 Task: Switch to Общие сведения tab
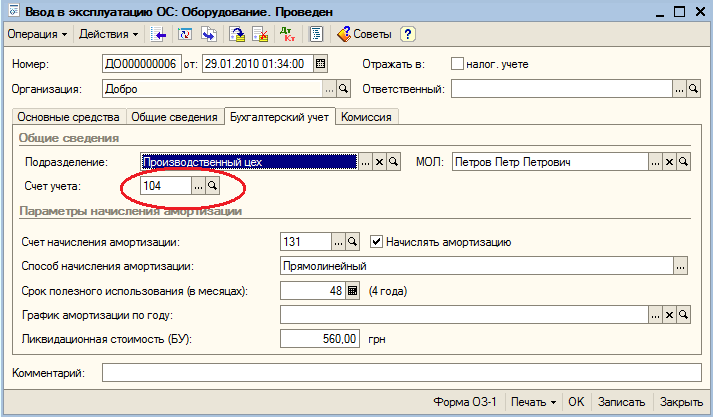(x=175, y=117)
